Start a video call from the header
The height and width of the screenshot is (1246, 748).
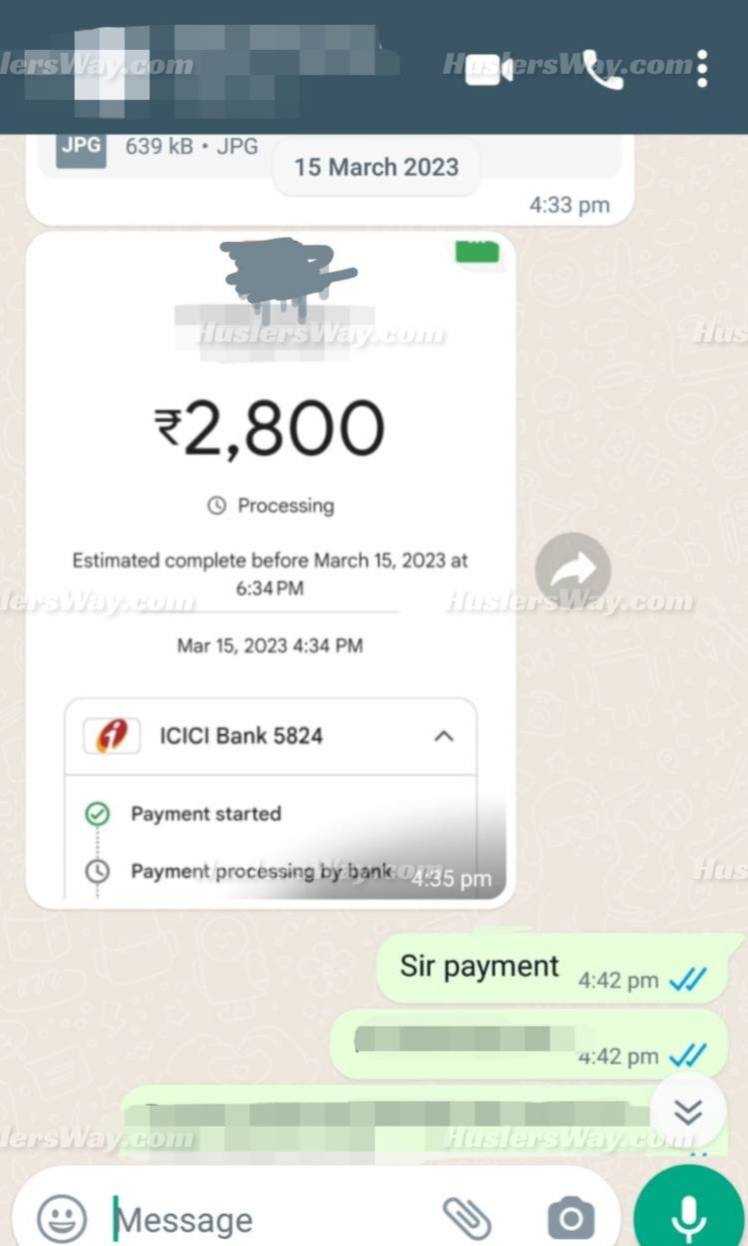[x=489, y=69]
